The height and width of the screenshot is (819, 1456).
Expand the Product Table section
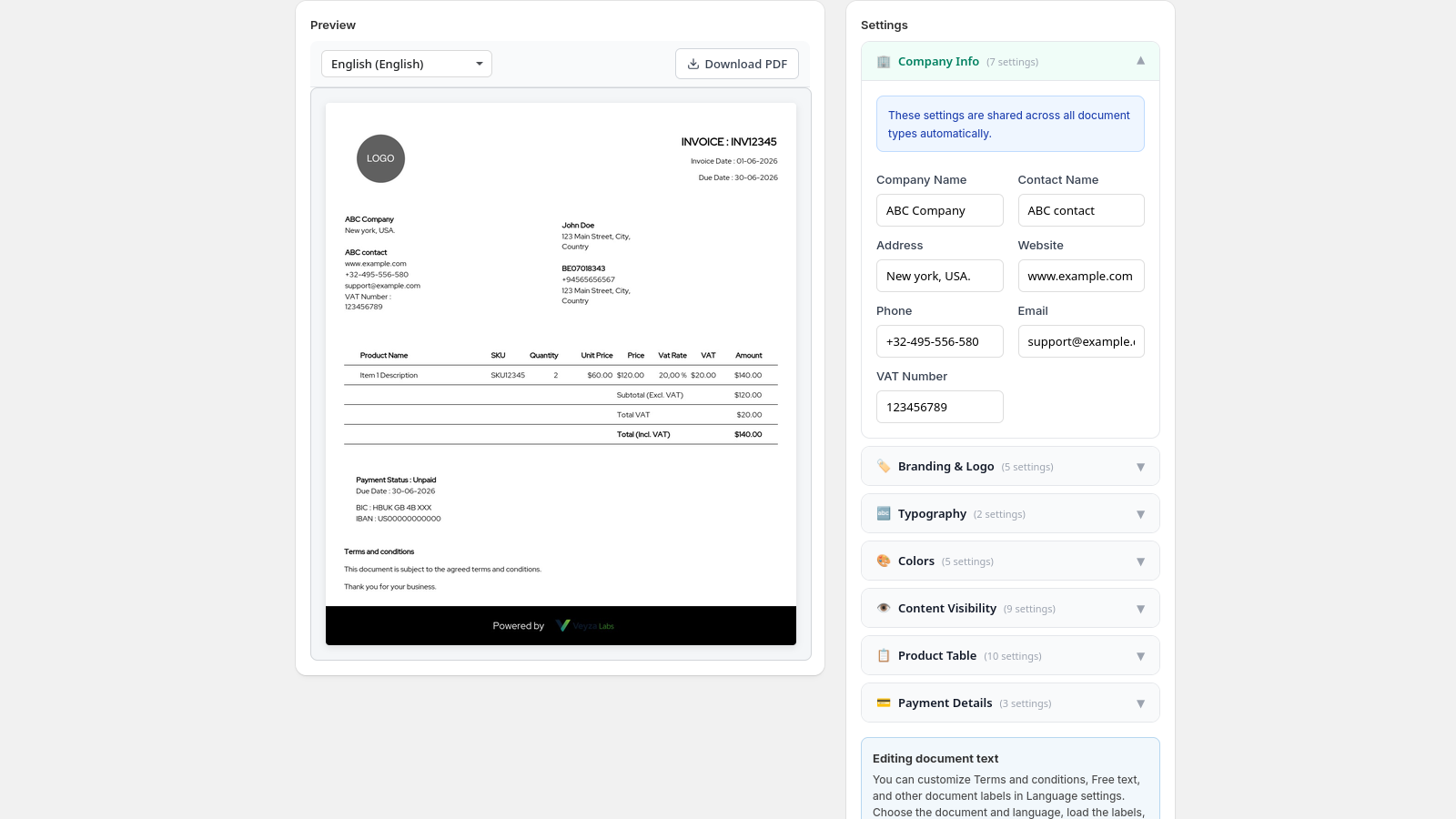point(1010,655)
